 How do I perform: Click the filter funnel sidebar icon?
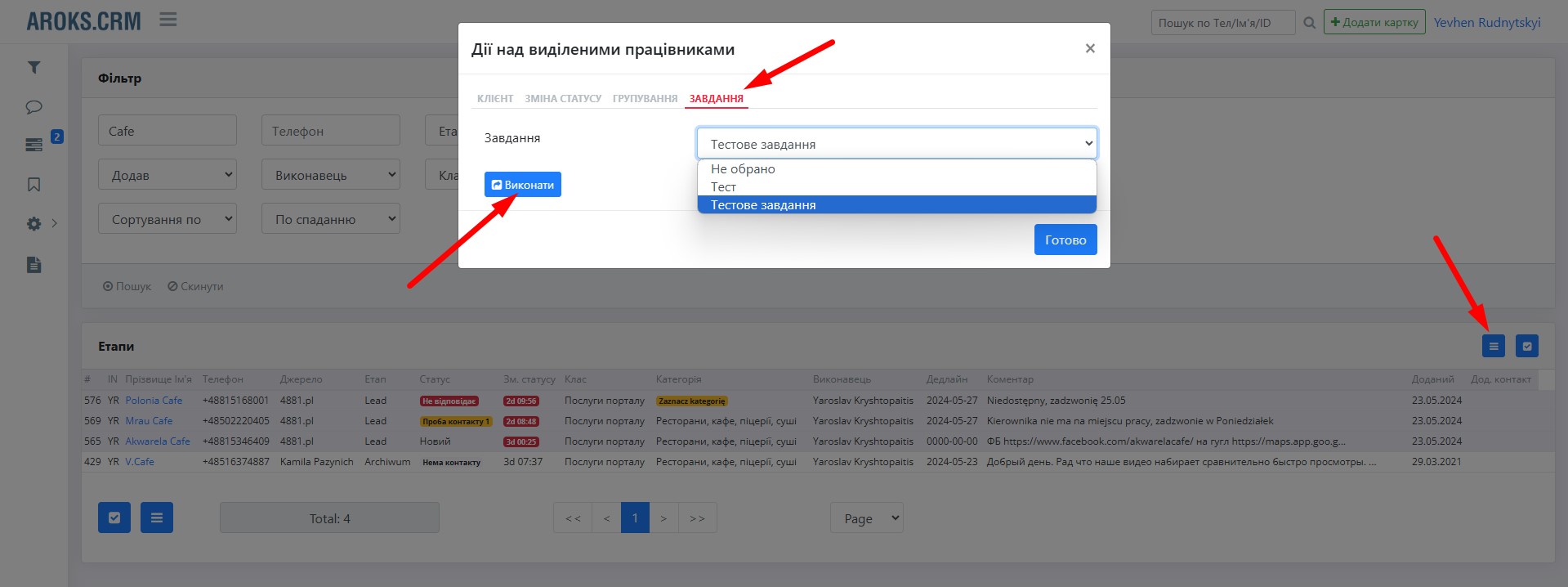[x=34, y=67]
